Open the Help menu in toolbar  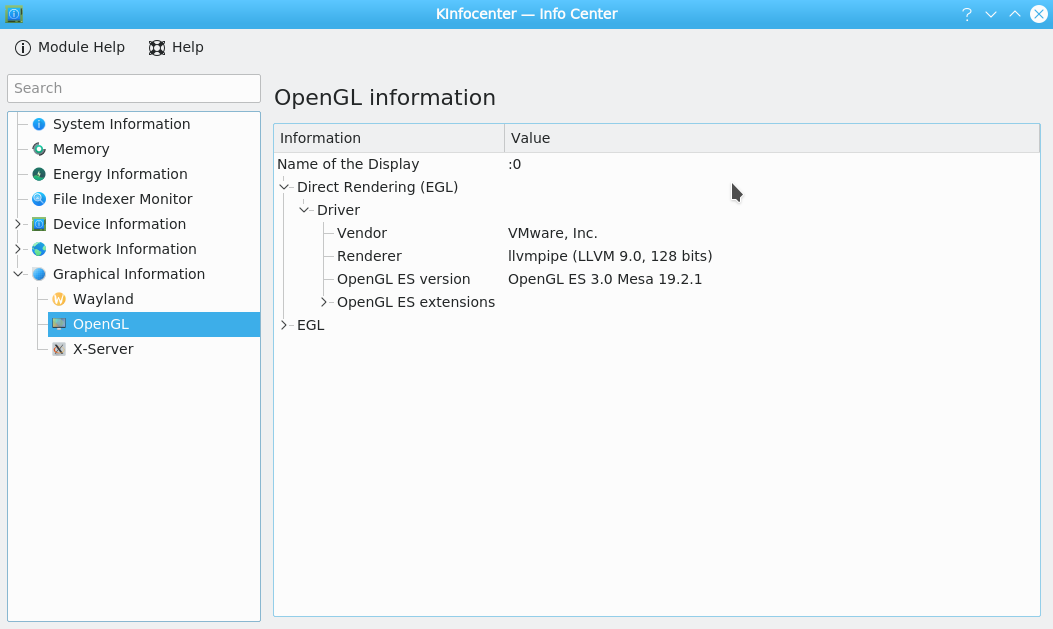tap(176, 47)
